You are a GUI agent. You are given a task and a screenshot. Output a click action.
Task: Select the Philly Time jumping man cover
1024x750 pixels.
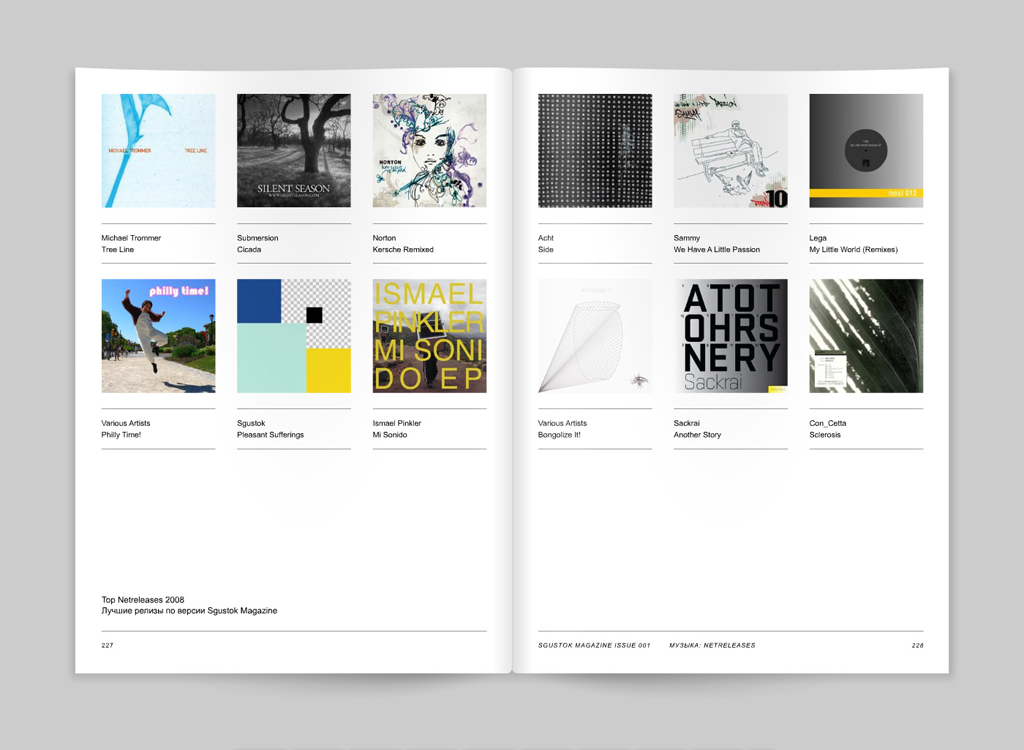point(158,336)
